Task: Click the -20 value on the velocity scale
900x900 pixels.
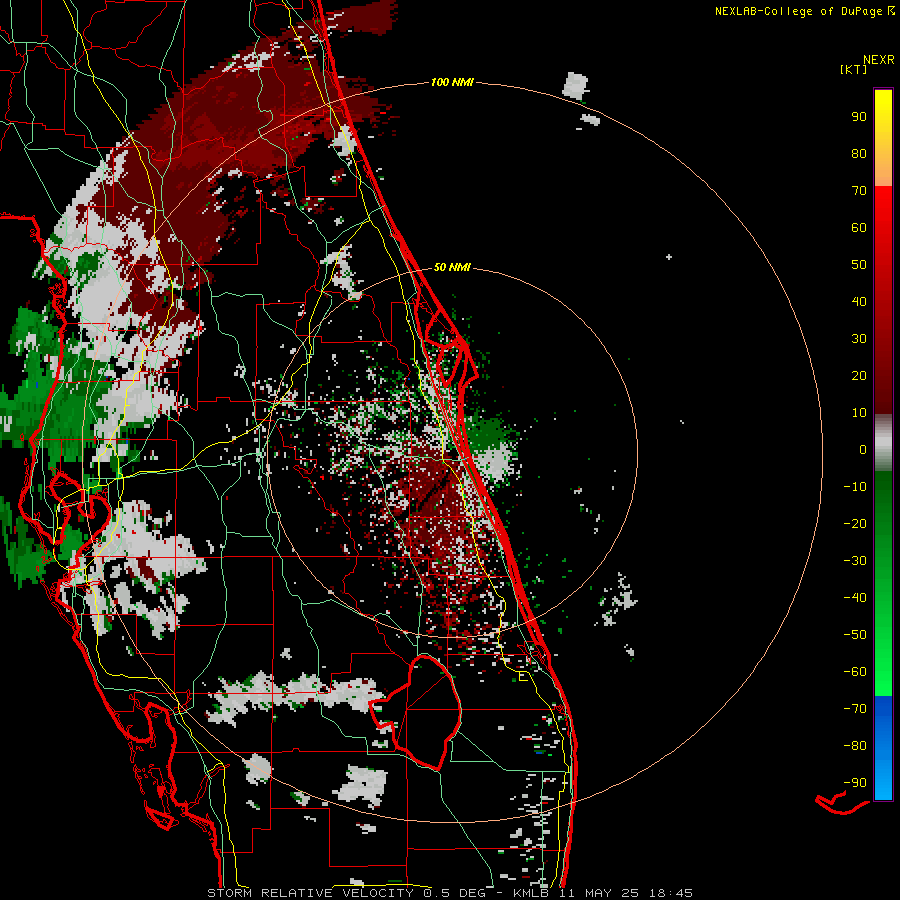Action: point(855,523)
